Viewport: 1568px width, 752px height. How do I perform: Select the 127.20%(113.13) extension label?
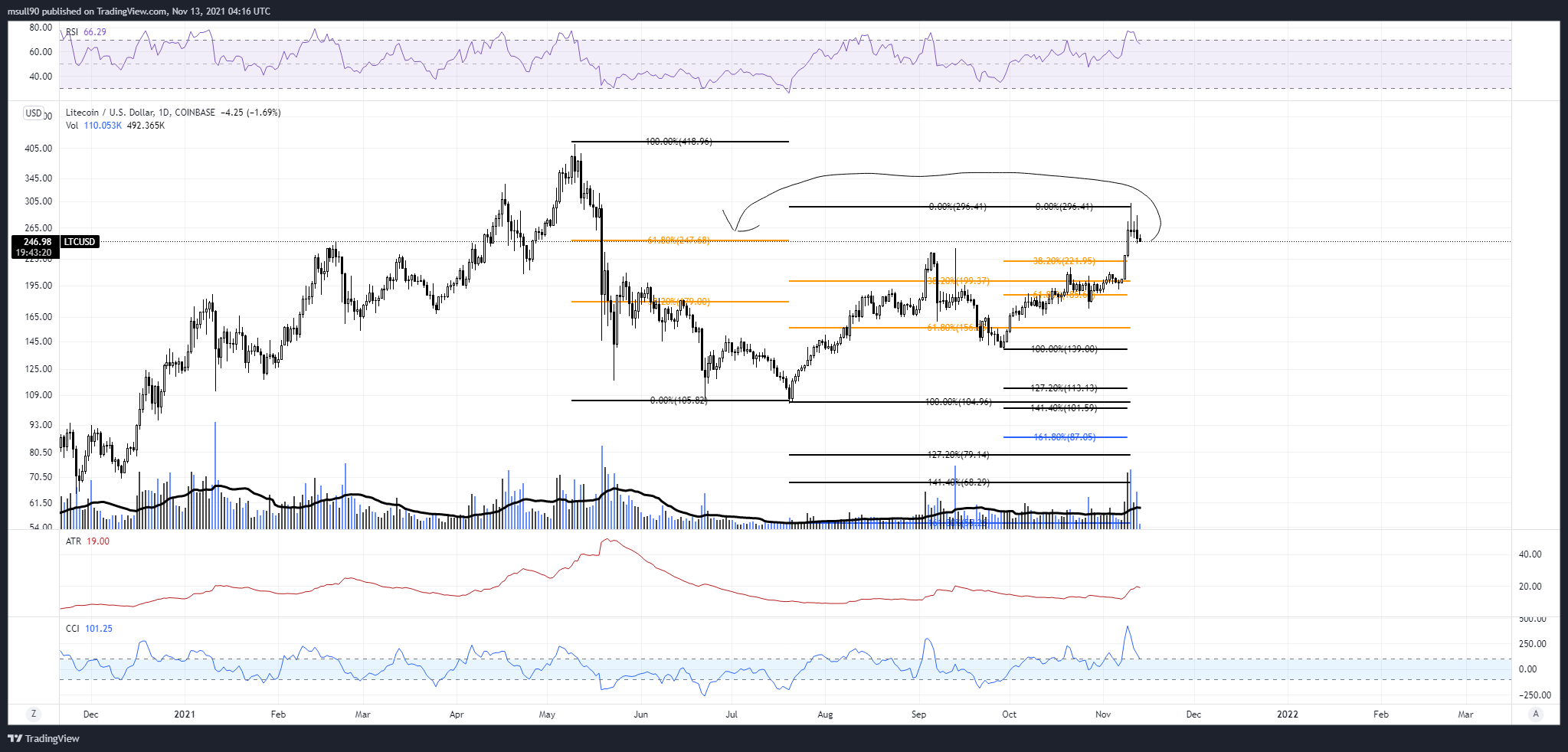[1064, 388]
